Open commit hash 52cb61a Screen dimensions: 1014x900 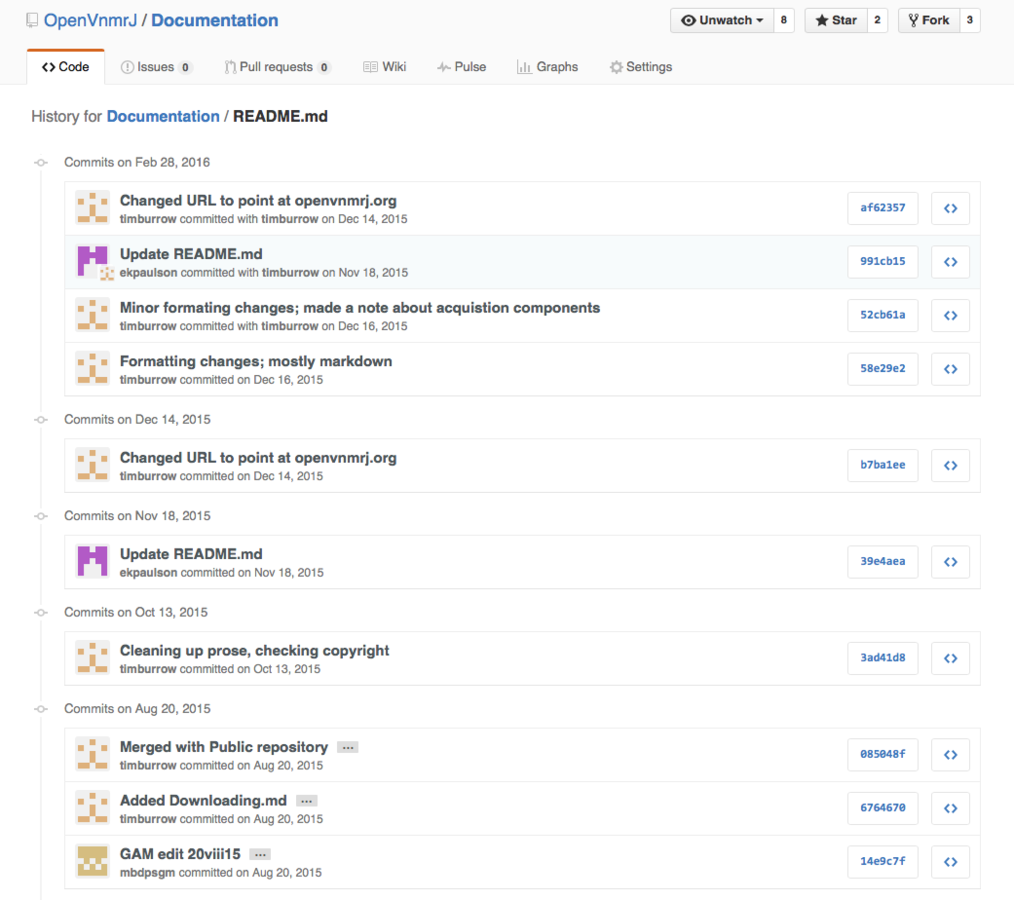883,316
